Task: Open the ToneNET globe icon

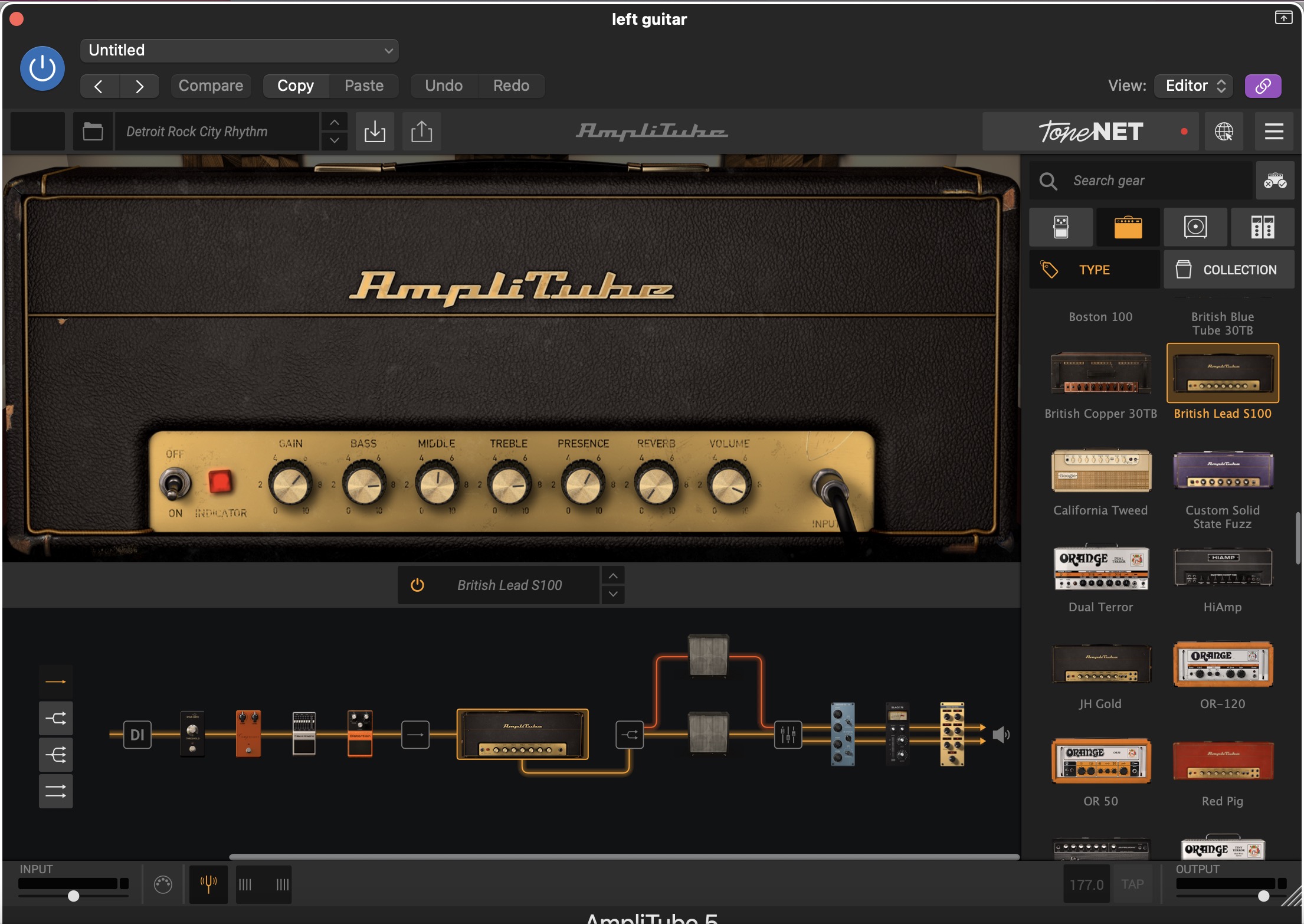Action: point(1224,131)
